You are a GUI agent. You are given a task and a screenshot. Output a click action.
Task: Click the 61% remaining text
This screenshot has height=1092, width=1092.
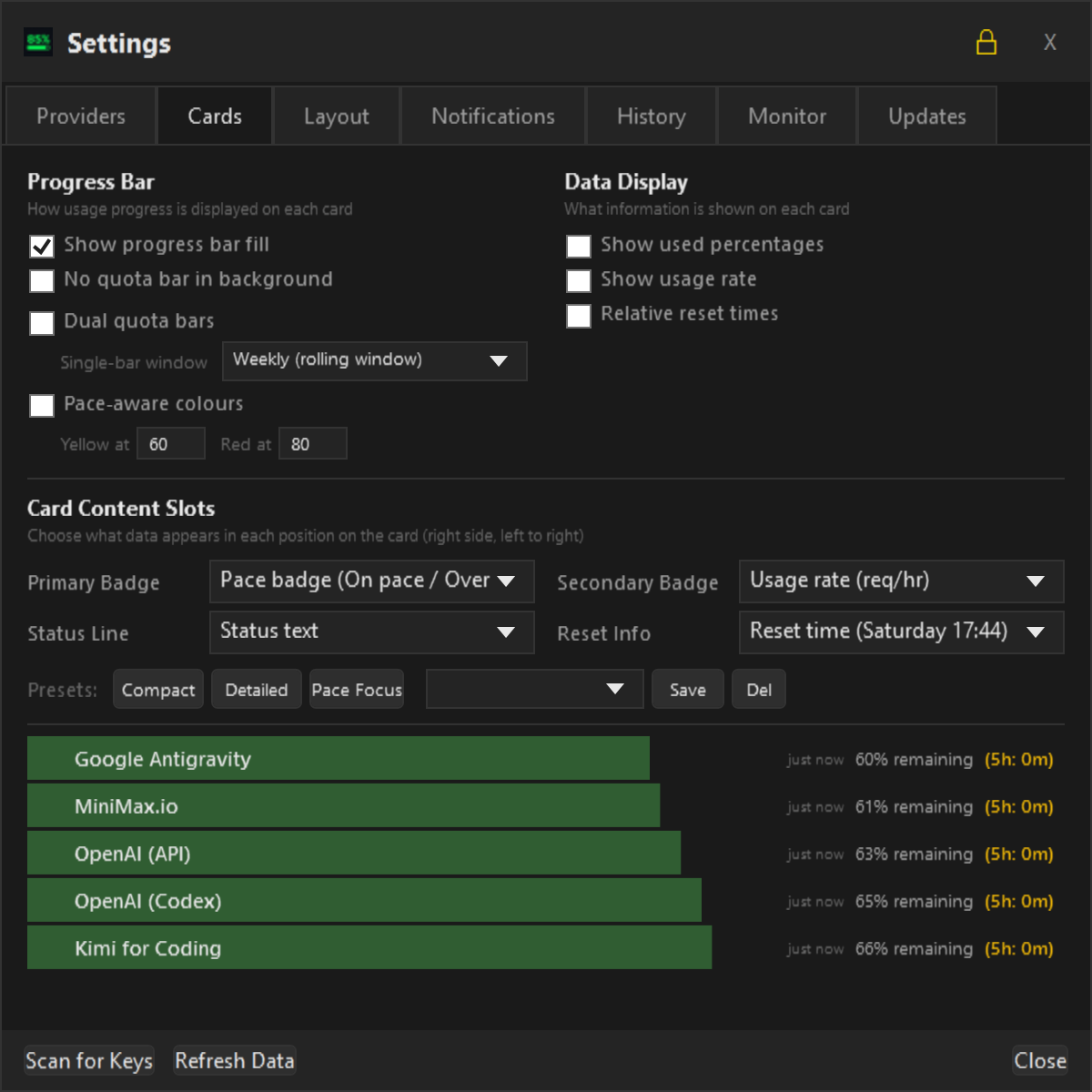pos(914,807)
